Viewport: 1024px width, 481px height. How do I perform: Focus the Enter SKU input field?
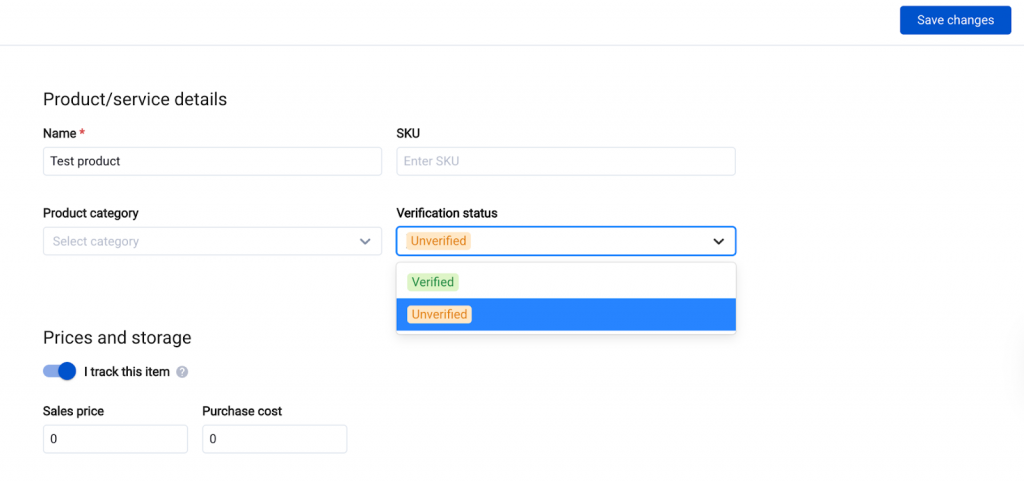[x=565, y=161]
